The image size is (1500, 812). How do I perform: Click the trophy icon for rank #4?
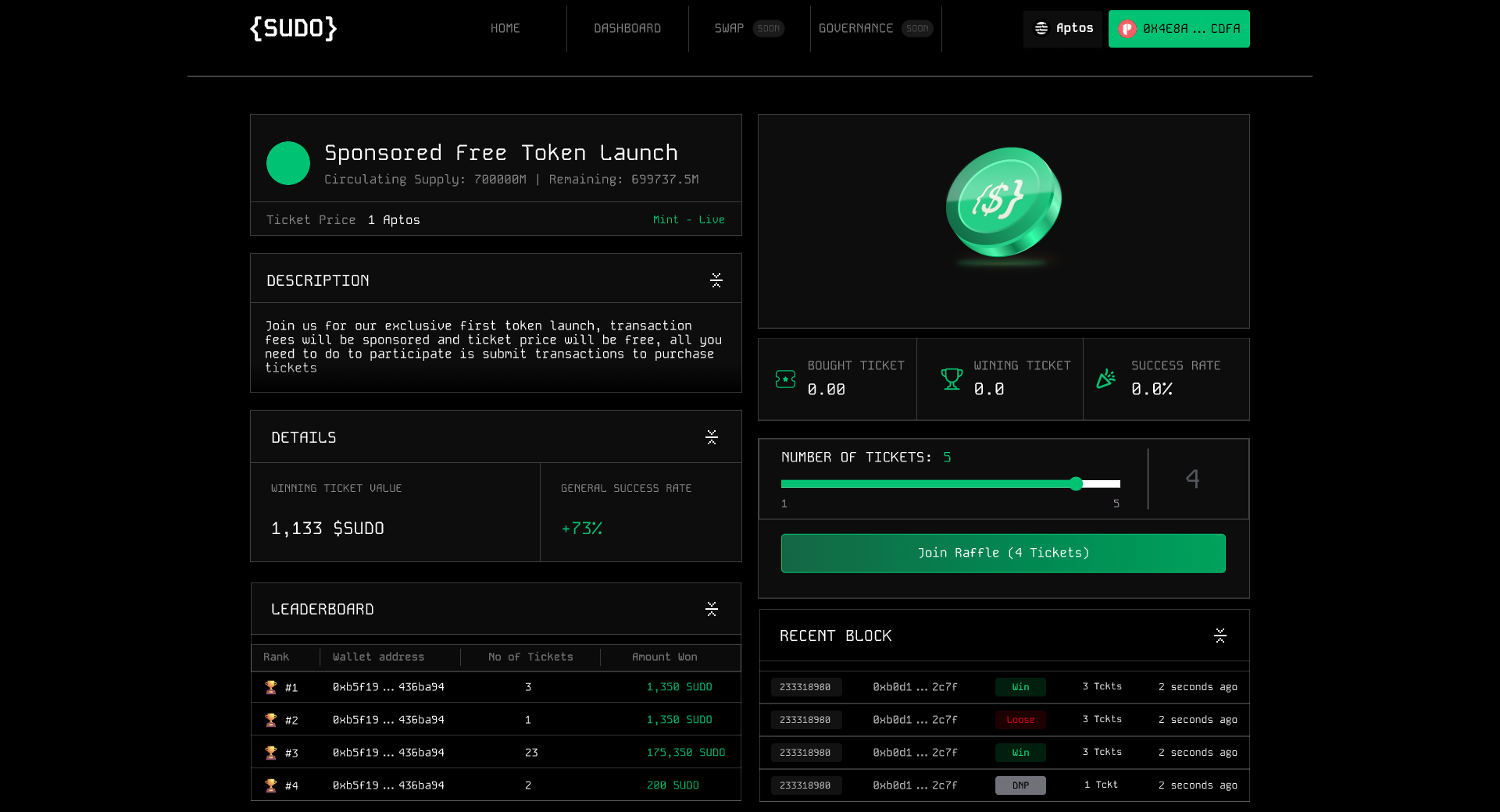tap(271, 785)
